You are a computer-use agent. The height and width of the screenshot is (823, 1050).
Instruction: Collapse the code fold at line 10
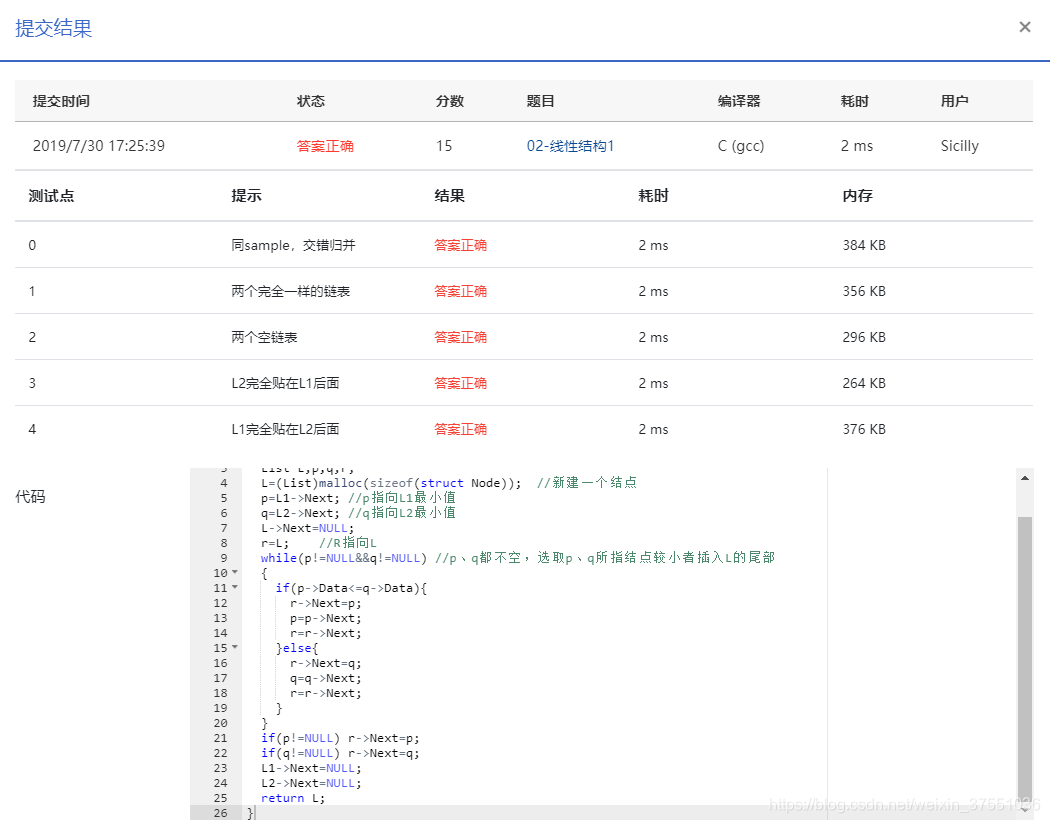tap(234, 573)
